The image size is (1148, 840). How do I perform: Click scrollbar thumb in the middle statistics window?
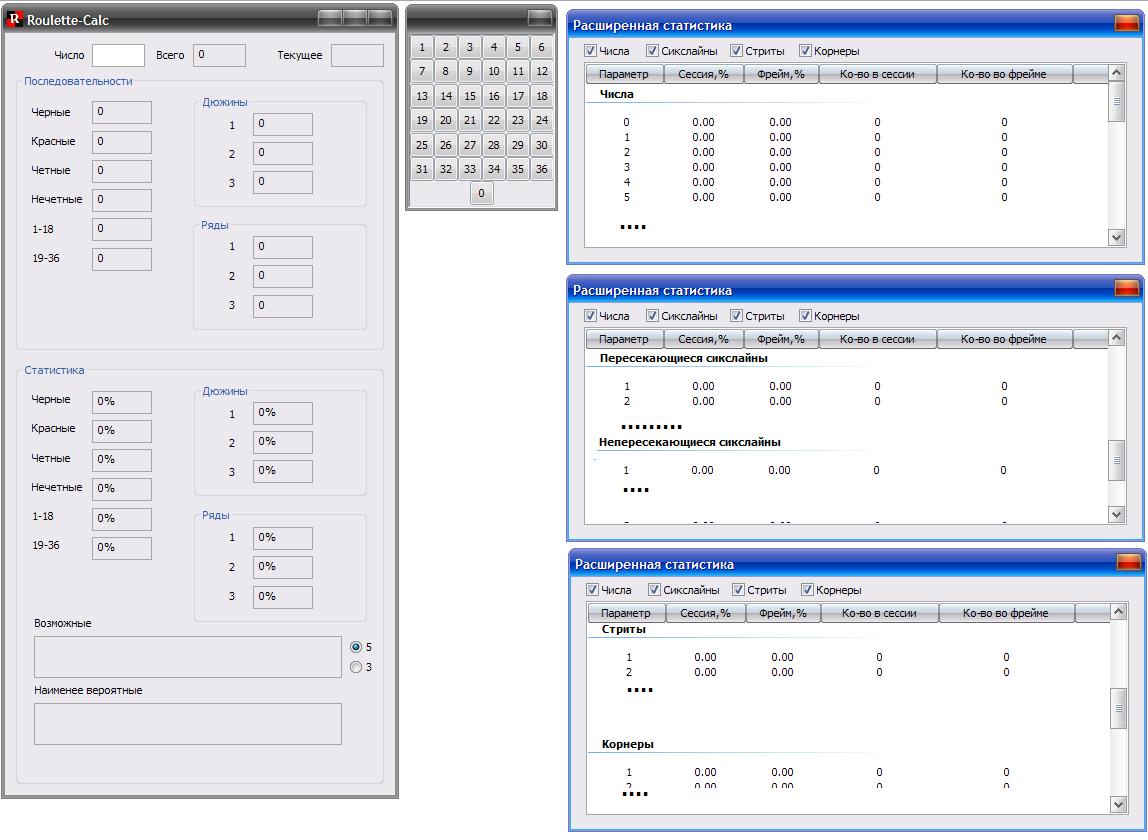pos(1116,460)
